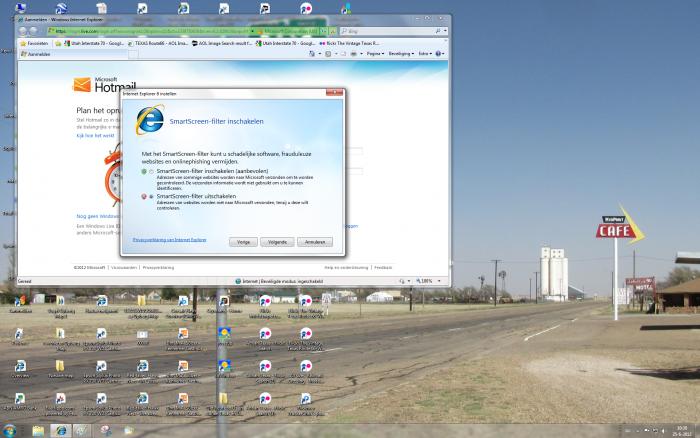The image size is (700, 438).
Task: Click the taskbar clock
Action: [x=682, y=431]
